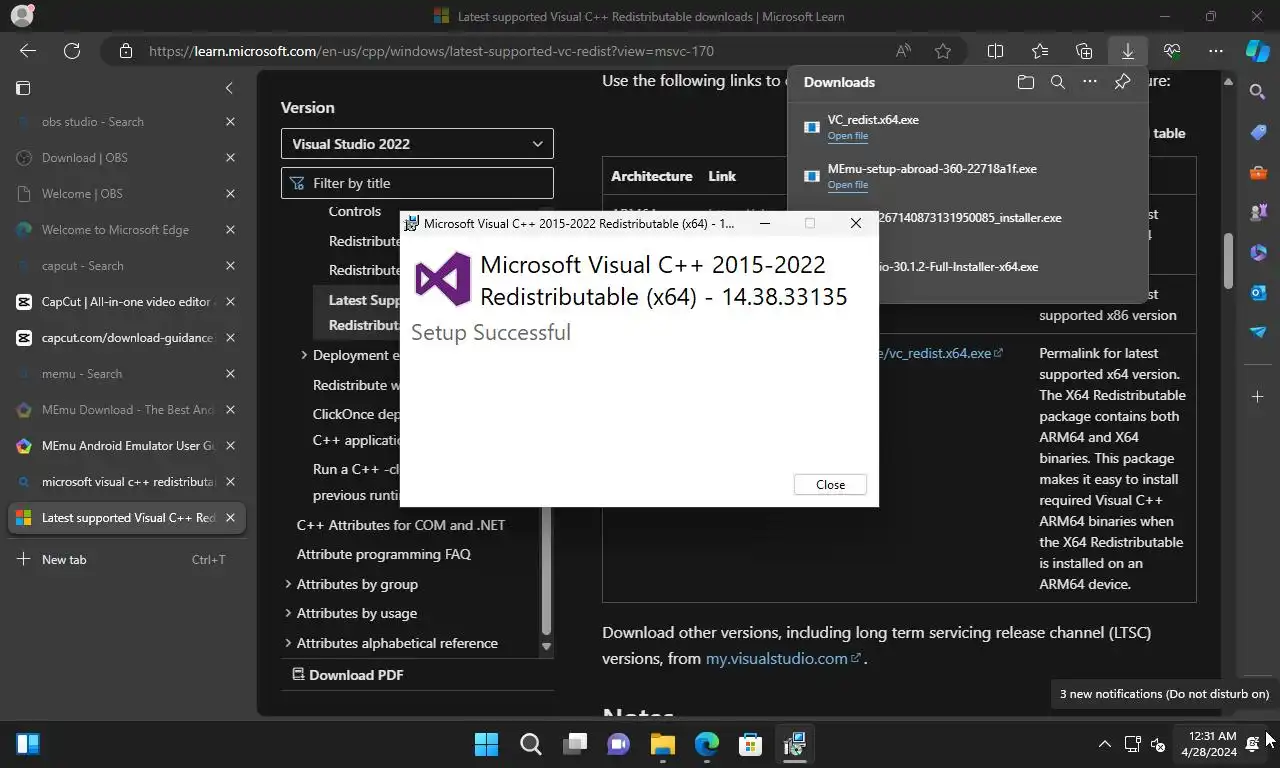Show hidden icons in system tray

tap(1104, 744)
